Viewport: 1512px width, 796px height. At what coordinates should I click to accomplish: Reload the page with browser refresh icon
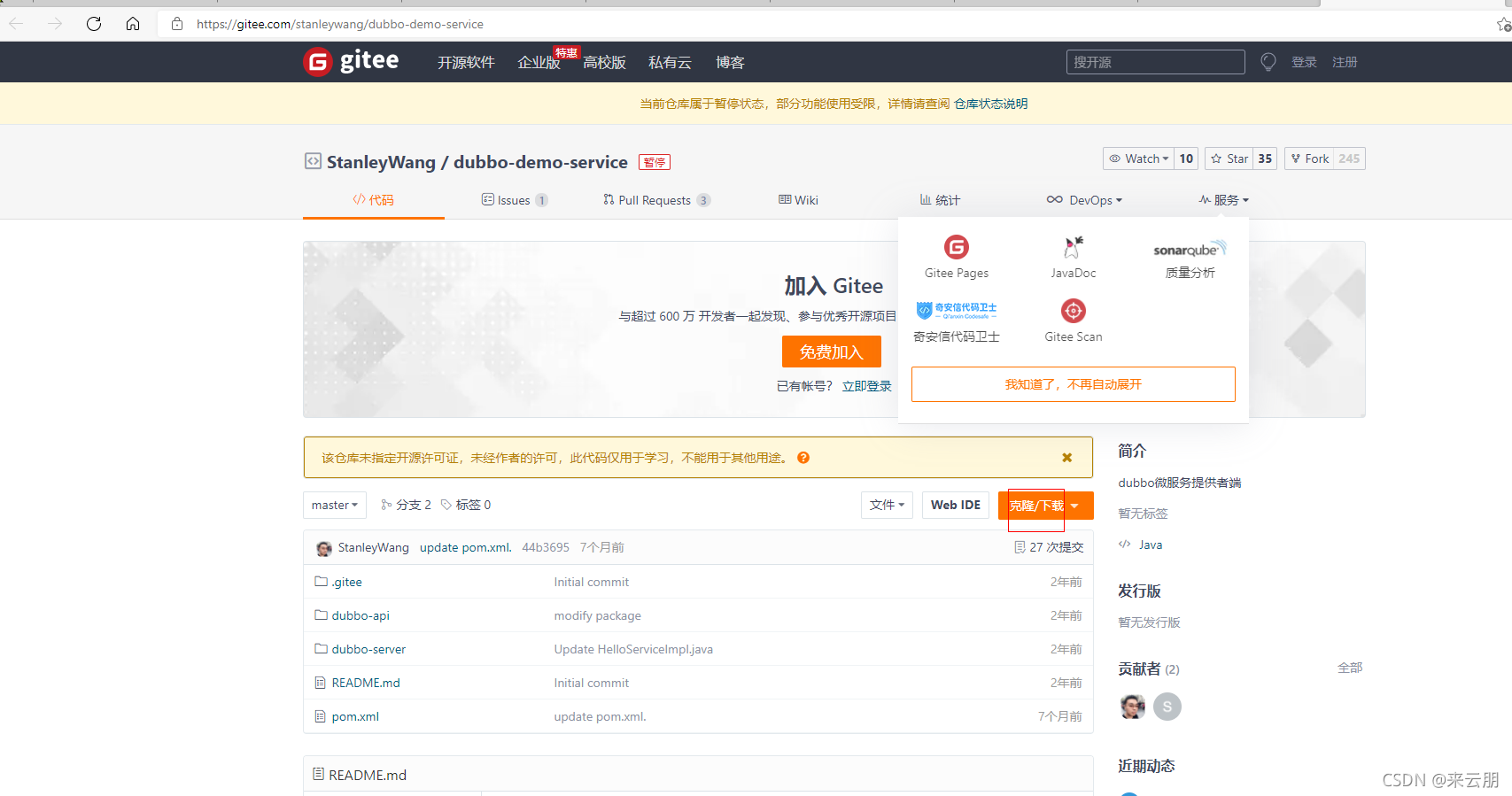[94, 24]
